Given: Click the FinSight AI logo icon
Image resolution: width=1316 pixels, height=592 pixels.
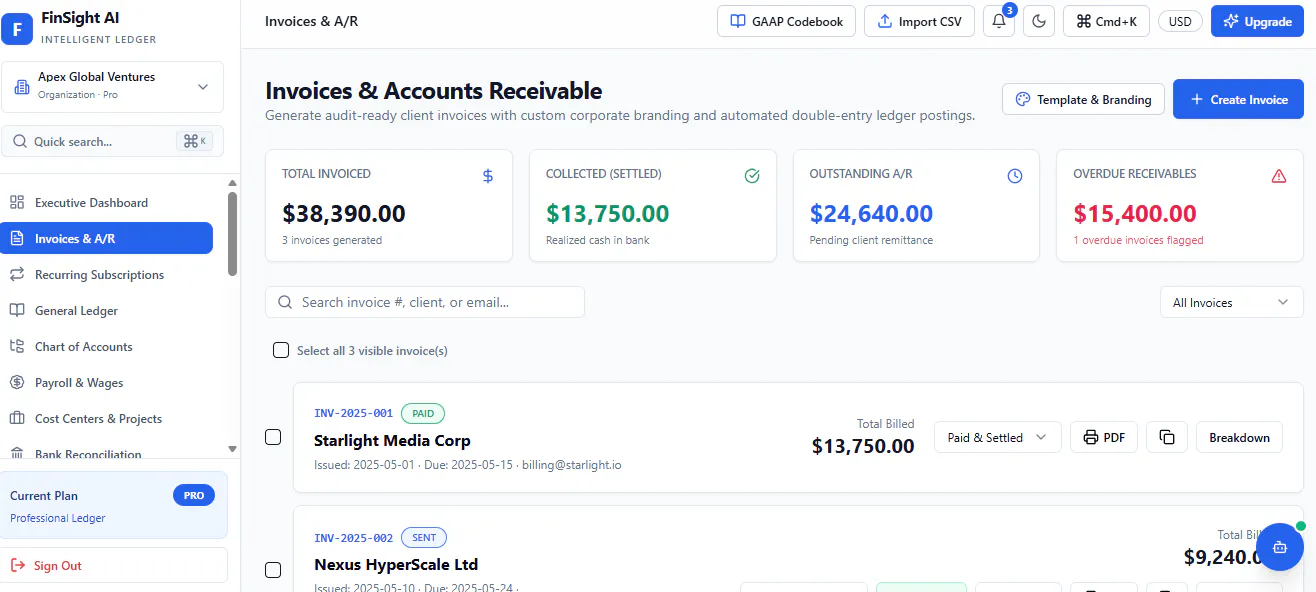Looking at the screenshot, I should 17,28.
